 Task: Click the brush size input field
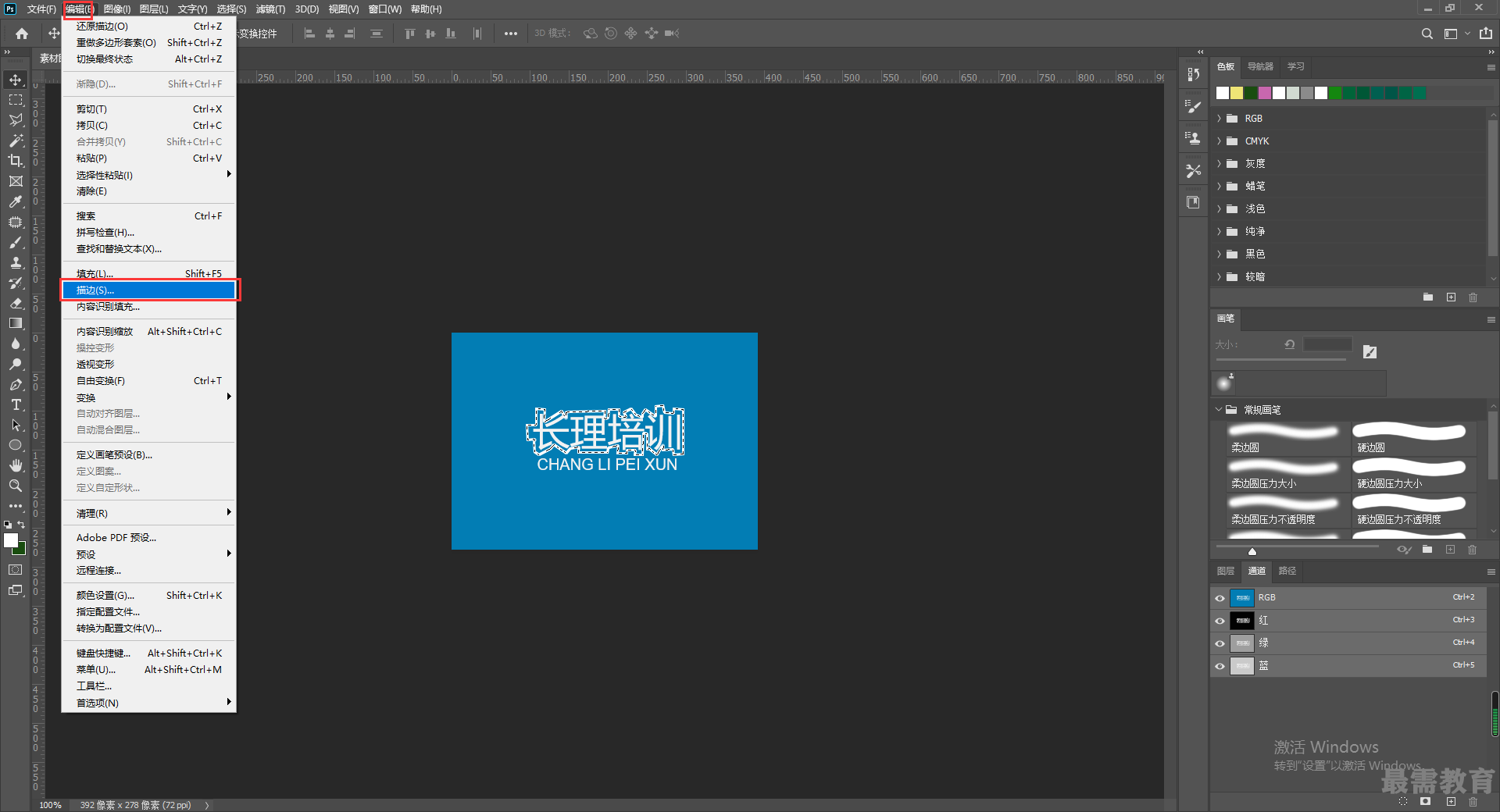click(x=1327, y=344)
